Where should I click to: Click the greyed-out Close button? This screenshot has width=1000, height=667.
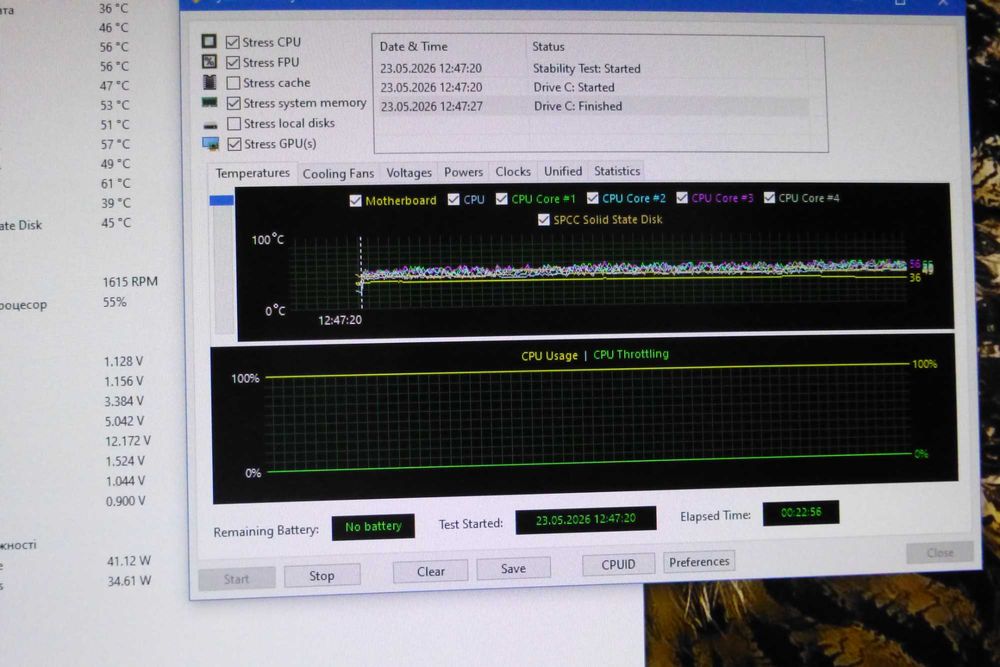pos(940,553)
